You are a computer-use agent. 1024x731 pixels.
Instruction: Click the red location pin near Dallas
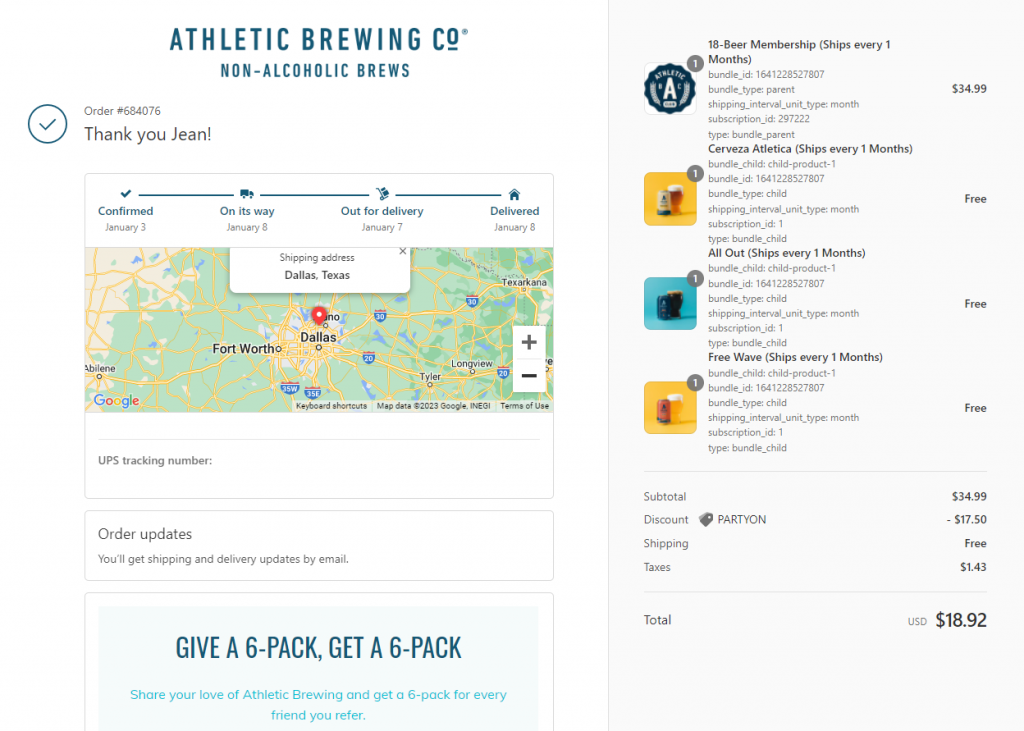tap(319, 315)
